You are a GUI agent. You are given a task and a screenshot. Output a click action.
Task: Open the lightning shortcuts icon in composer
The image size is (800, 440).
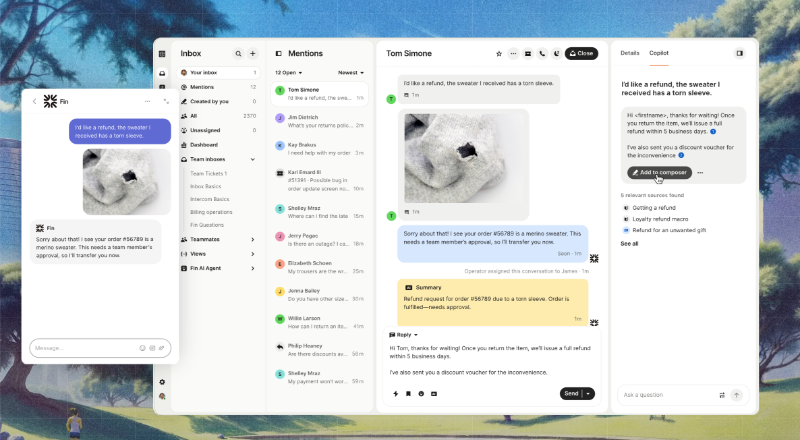[395, 394]
